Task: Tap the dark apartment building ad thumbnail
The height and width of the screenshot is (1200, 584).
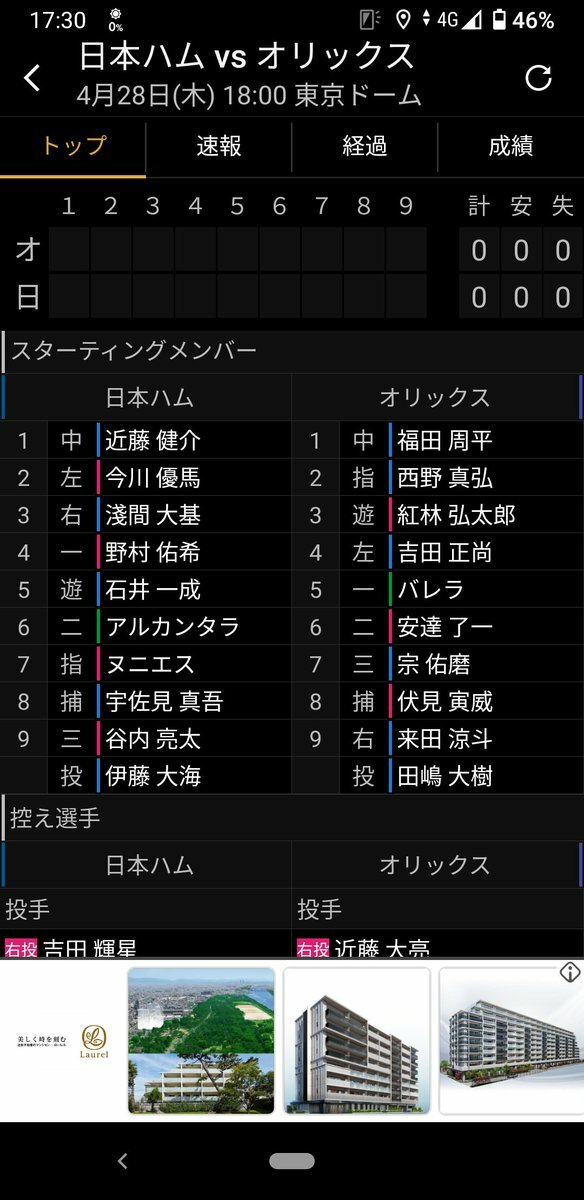Action: [x=357, y=1041]
